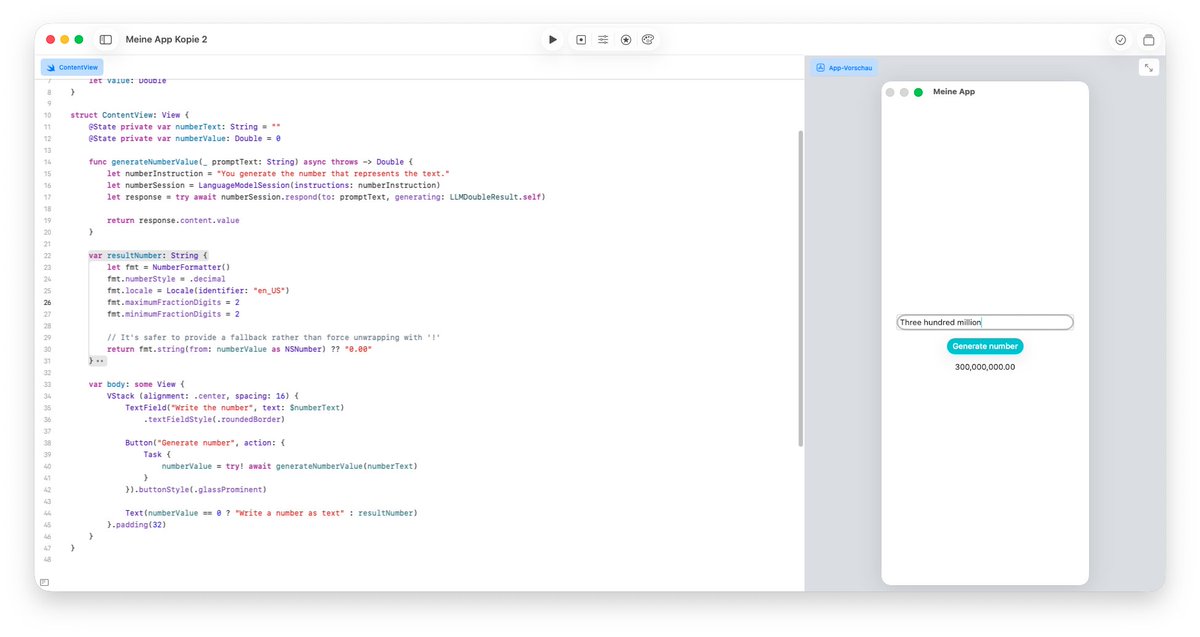
Task: Click the 'let numberInstruction' code line
Action: (x=279, y=174)
